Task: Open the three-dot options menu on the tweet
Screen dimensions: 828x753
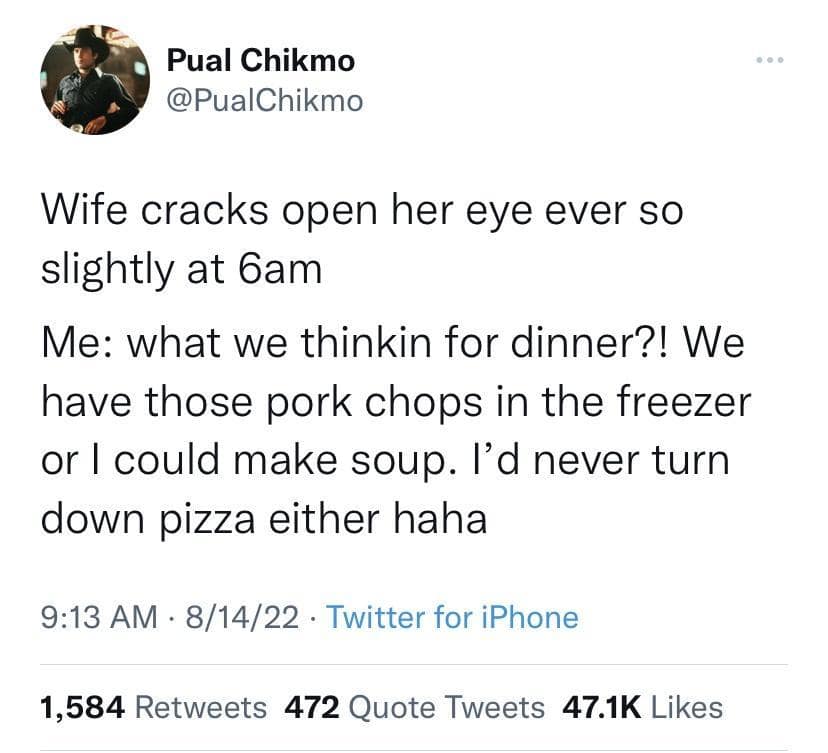Action: click(770, 60)
